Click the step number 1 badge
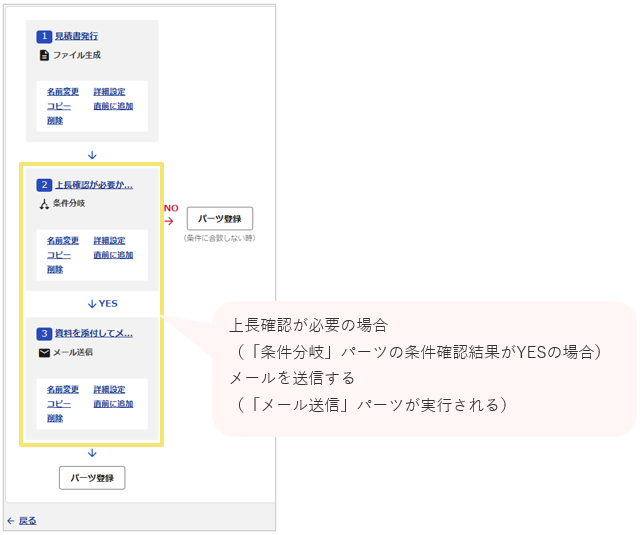Screen dimensions: 640x535 click(44, 36)
